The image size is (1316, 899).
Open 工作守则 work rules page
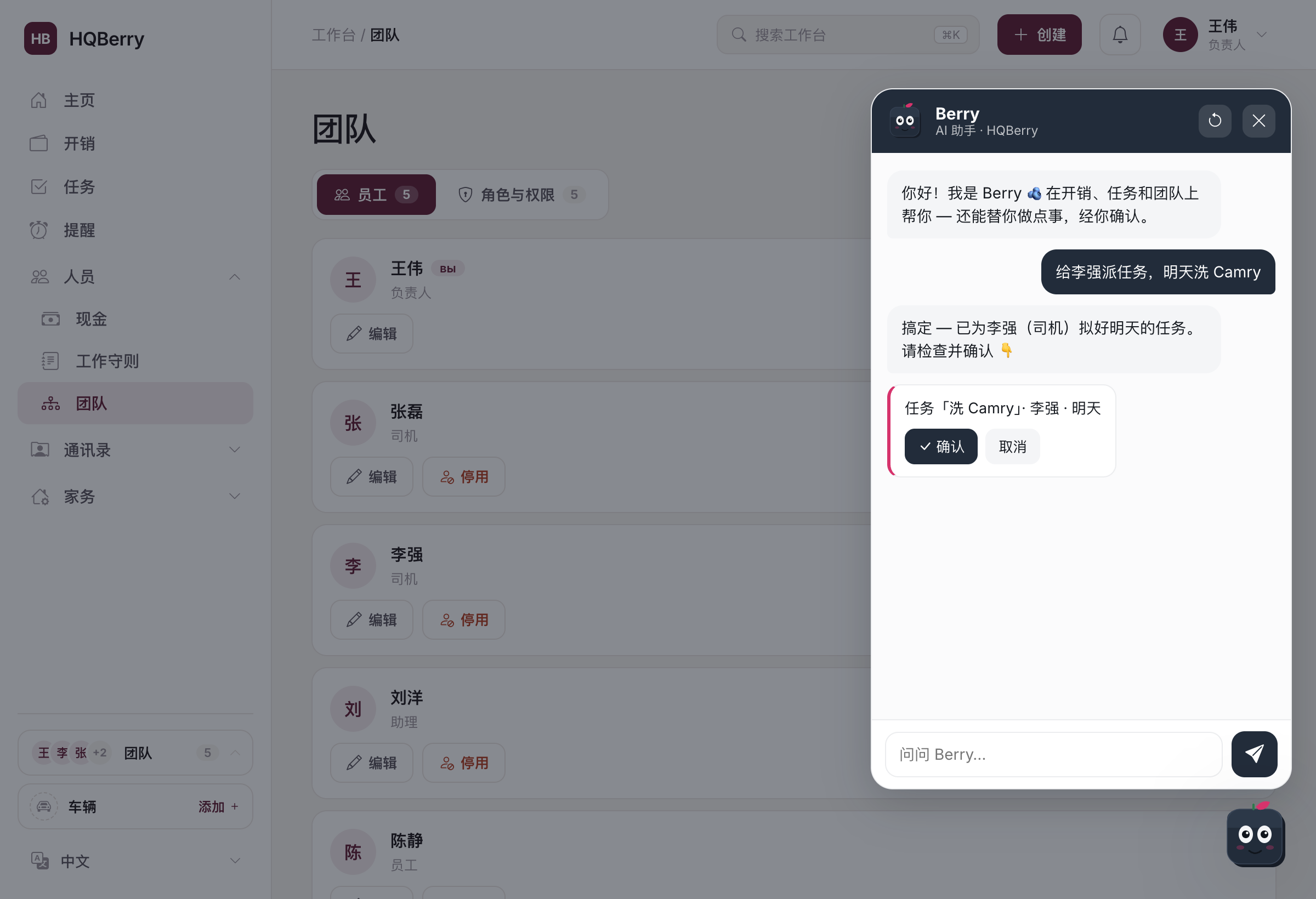[135, 361]
